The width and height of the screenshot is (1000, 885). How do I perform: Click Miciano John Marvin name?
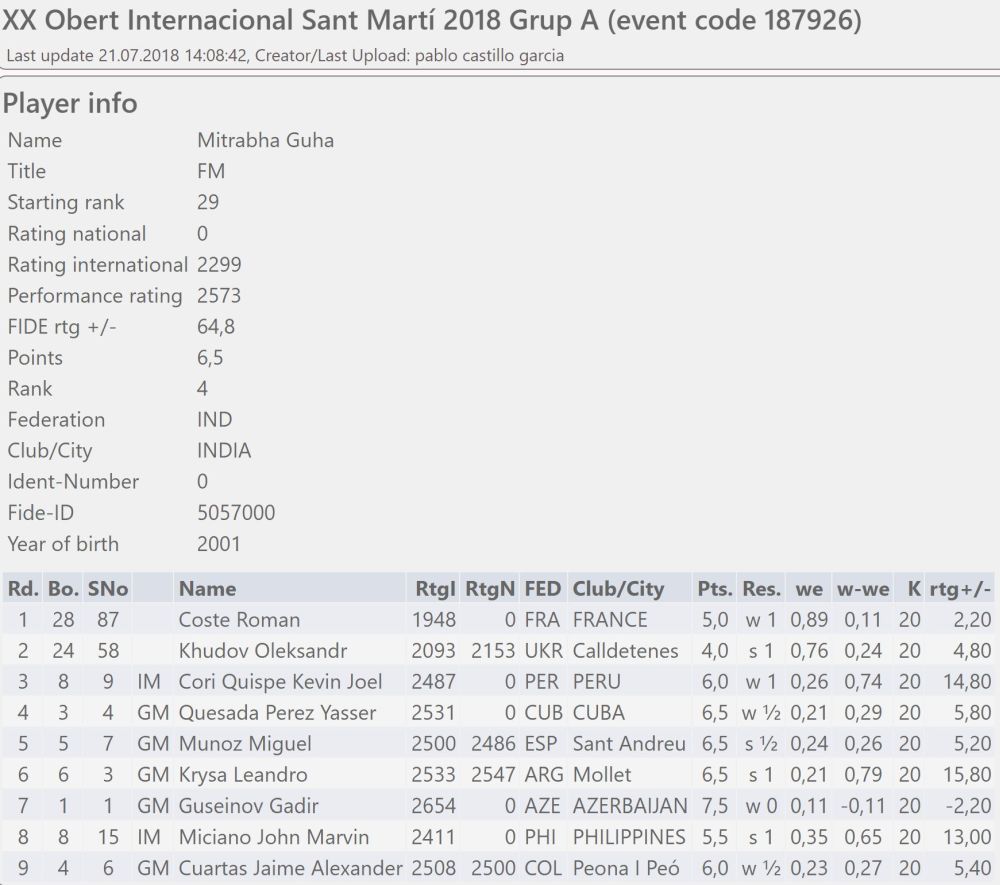[x=273, y=837]
